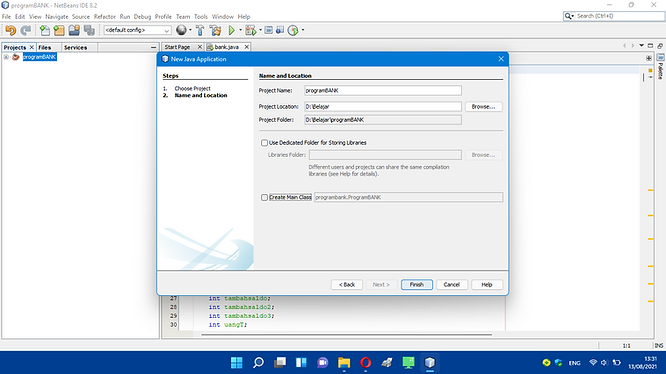This screenshot has height=374, width=666.
Task: Open the Task View taskbar icon
Action: pos(279,363)
